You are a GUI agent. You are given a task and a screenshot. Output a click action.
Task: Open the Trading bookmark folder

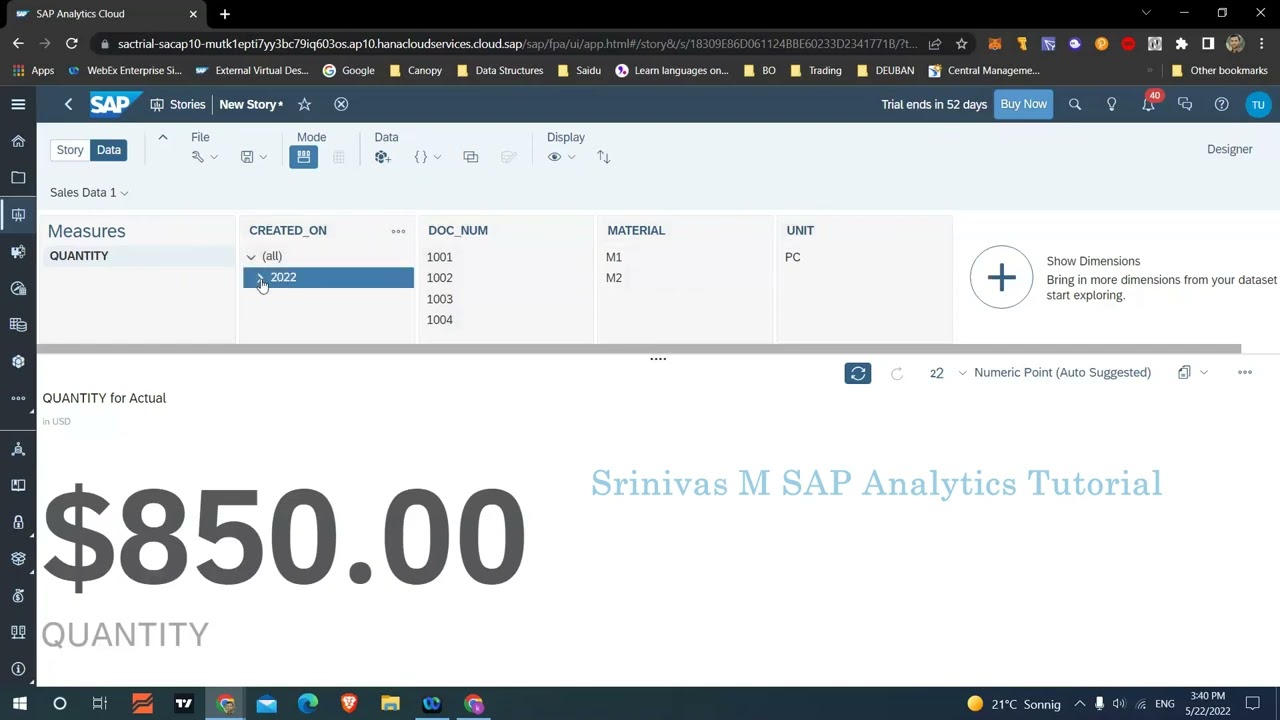point(815,71)
